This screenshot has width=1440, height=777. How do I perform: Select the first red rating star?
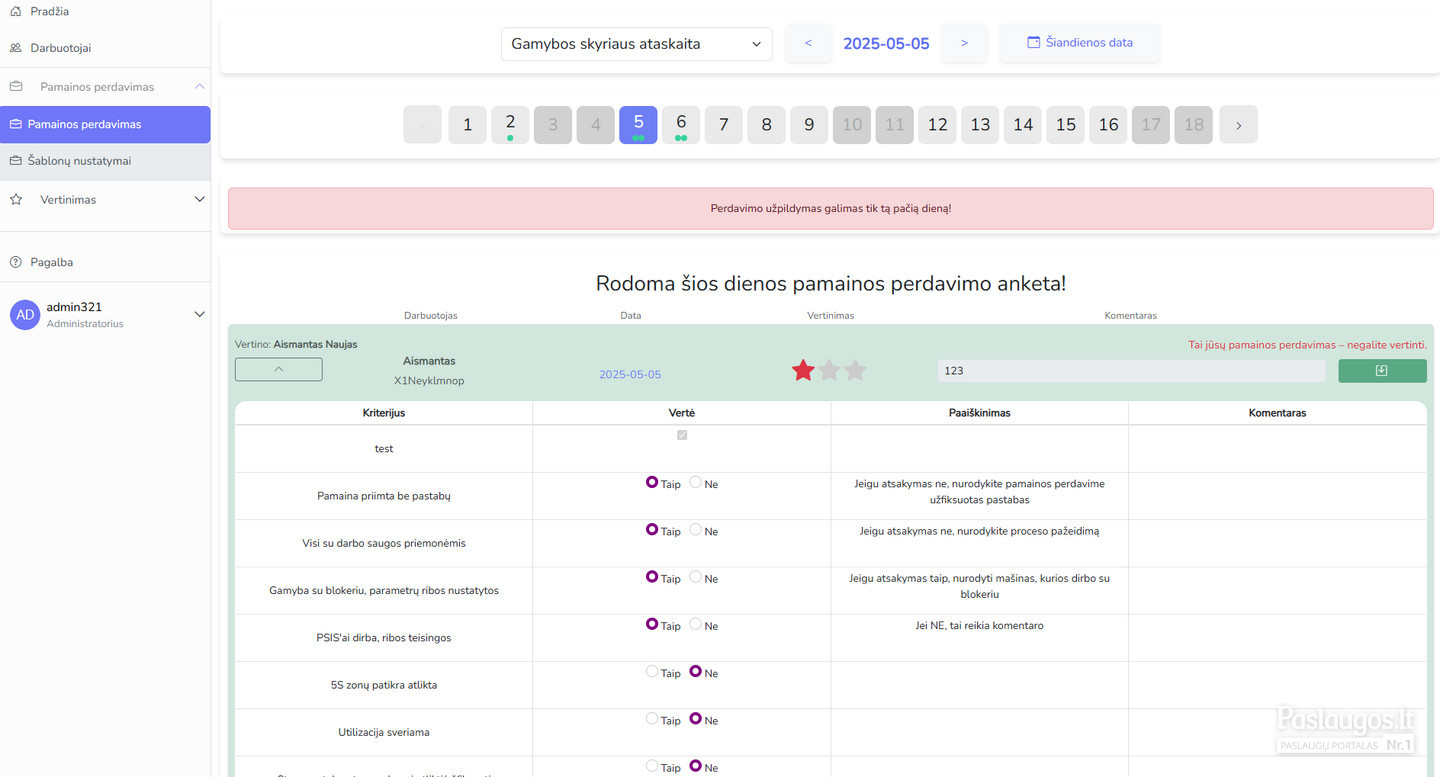[803, 370]
